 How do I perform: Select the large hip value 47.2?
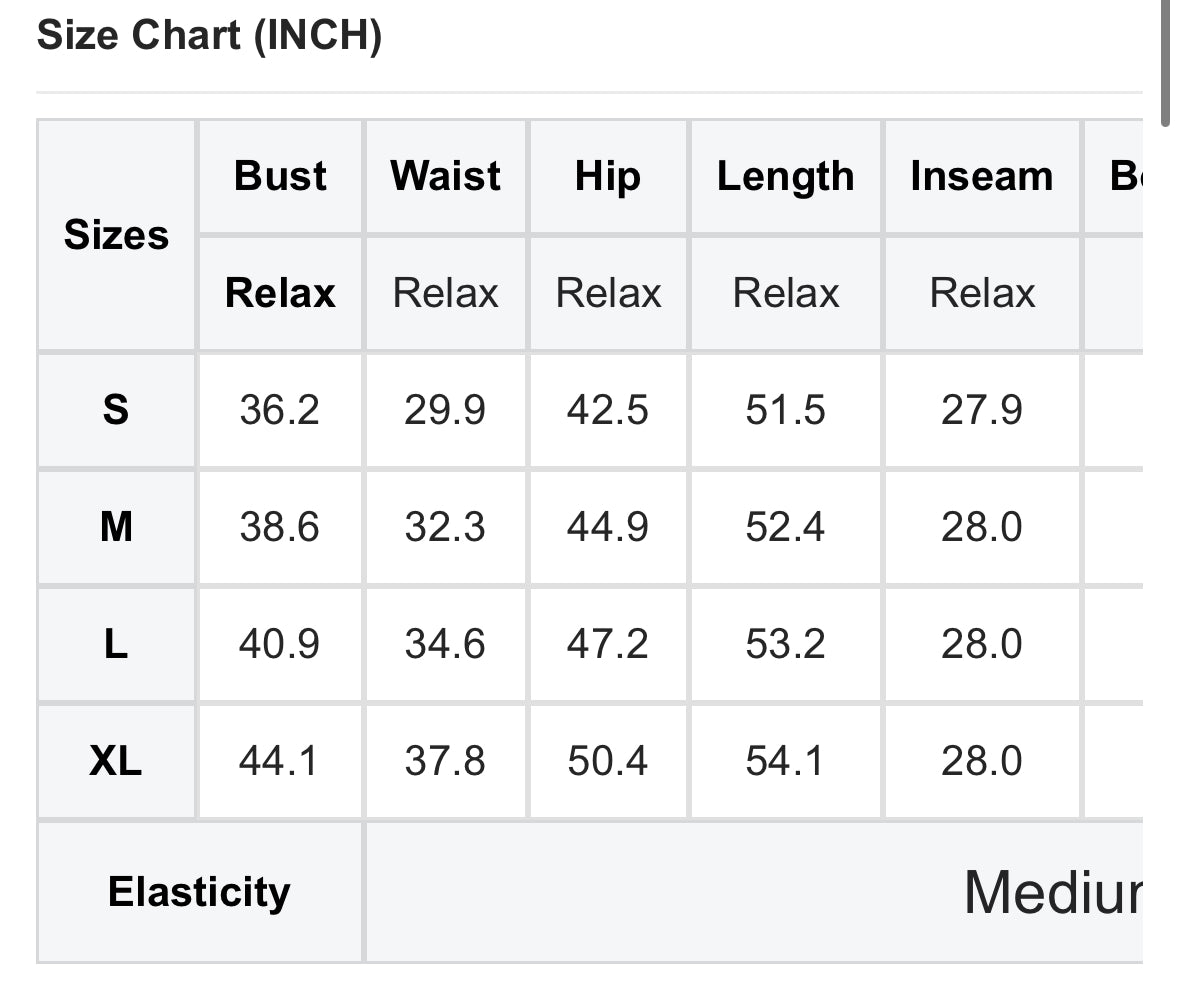point(607,644)
